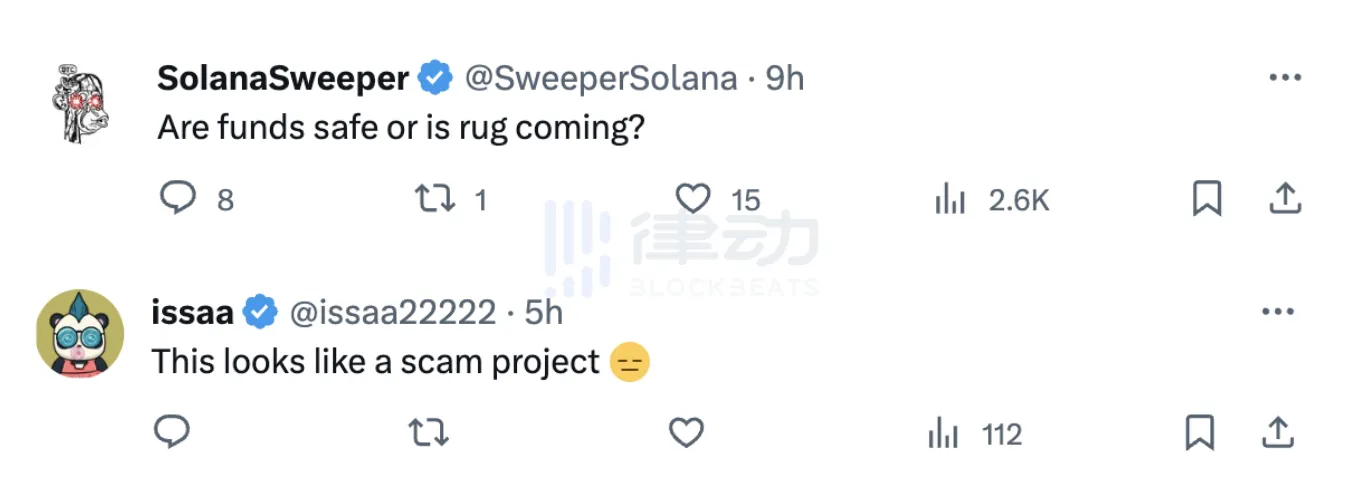1364x498 pixels.
Task: Visit the @issaa22222 handle link
Action: (x=393, y=313)
